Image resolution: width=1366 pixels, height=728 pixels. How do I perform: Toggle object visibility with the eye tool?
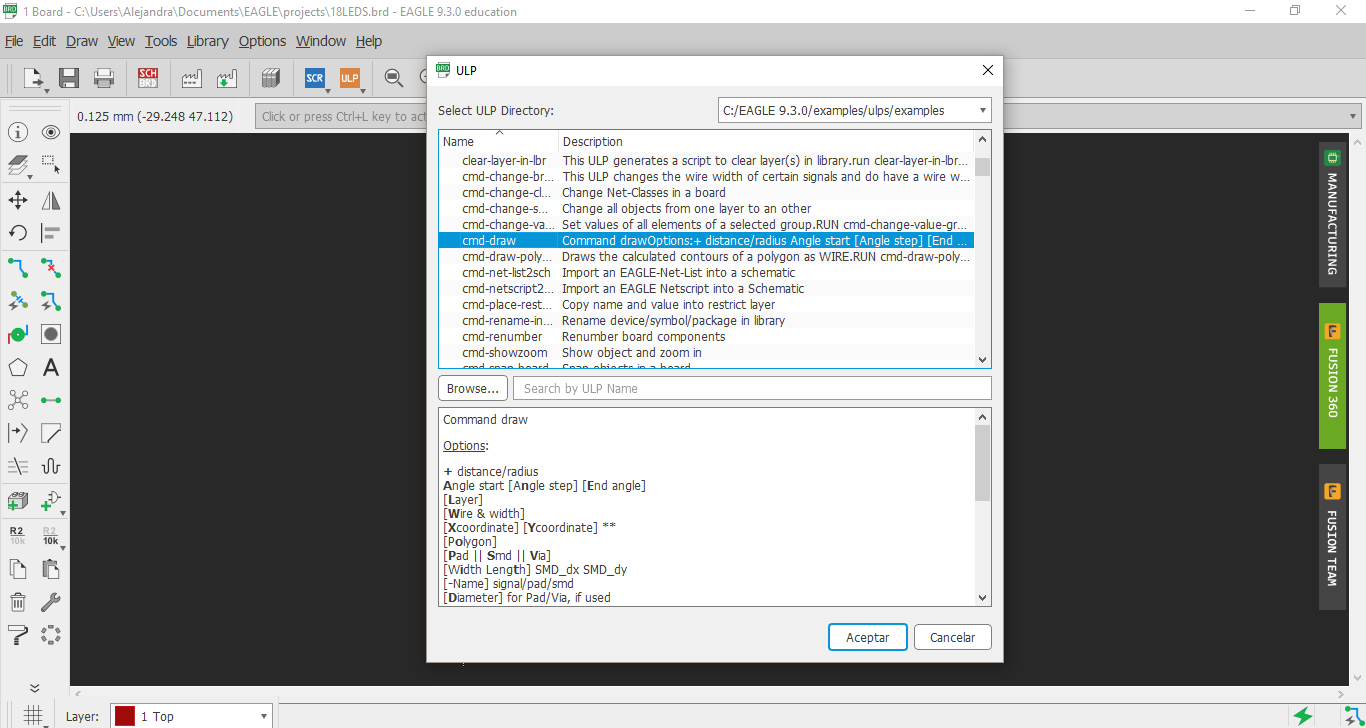(50, 131)
